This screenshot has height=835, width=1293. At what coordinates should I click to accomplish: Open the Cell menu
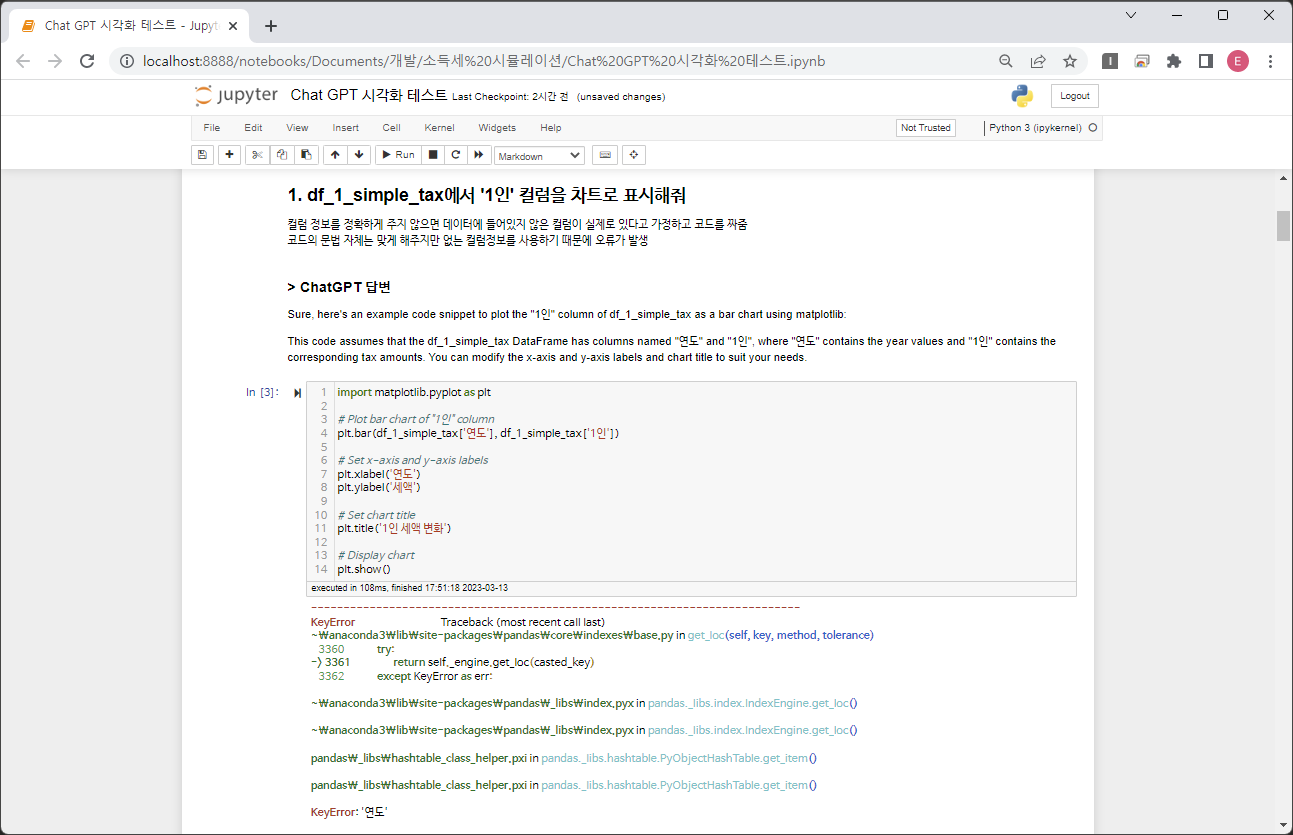392,128
